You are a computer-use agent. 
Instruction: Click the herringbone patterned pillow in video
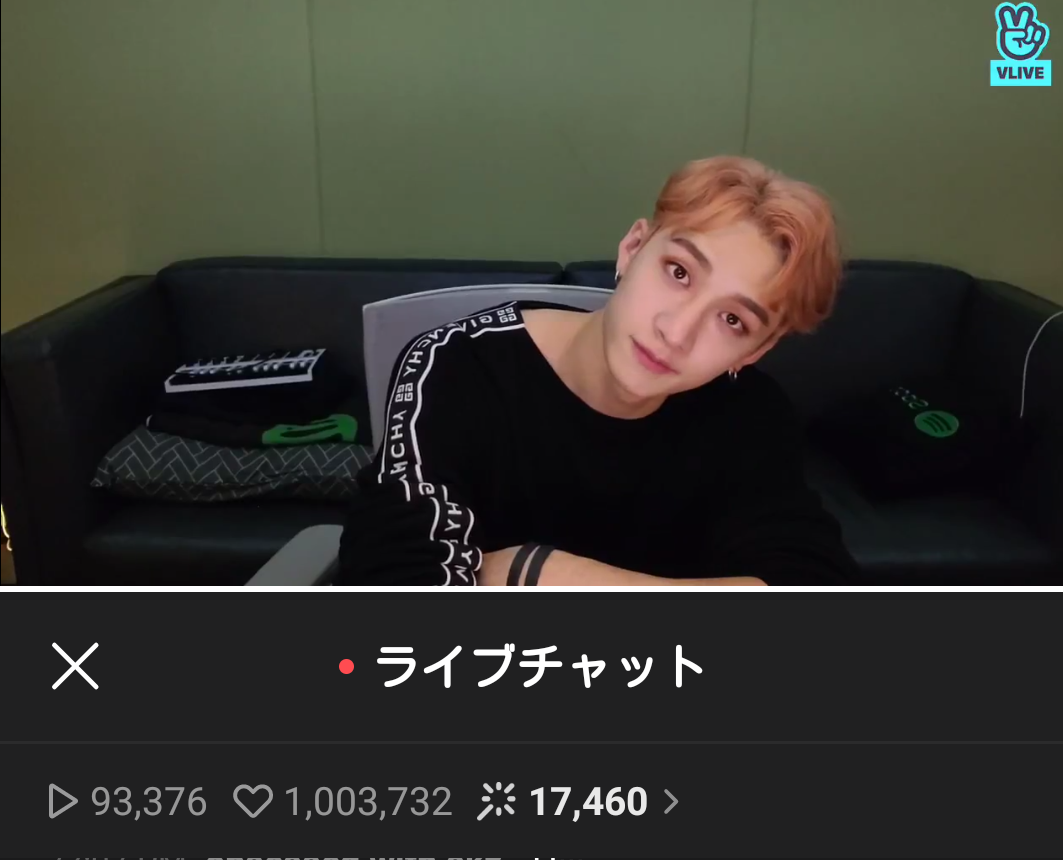pyautogui.click(x=230, y=464)
